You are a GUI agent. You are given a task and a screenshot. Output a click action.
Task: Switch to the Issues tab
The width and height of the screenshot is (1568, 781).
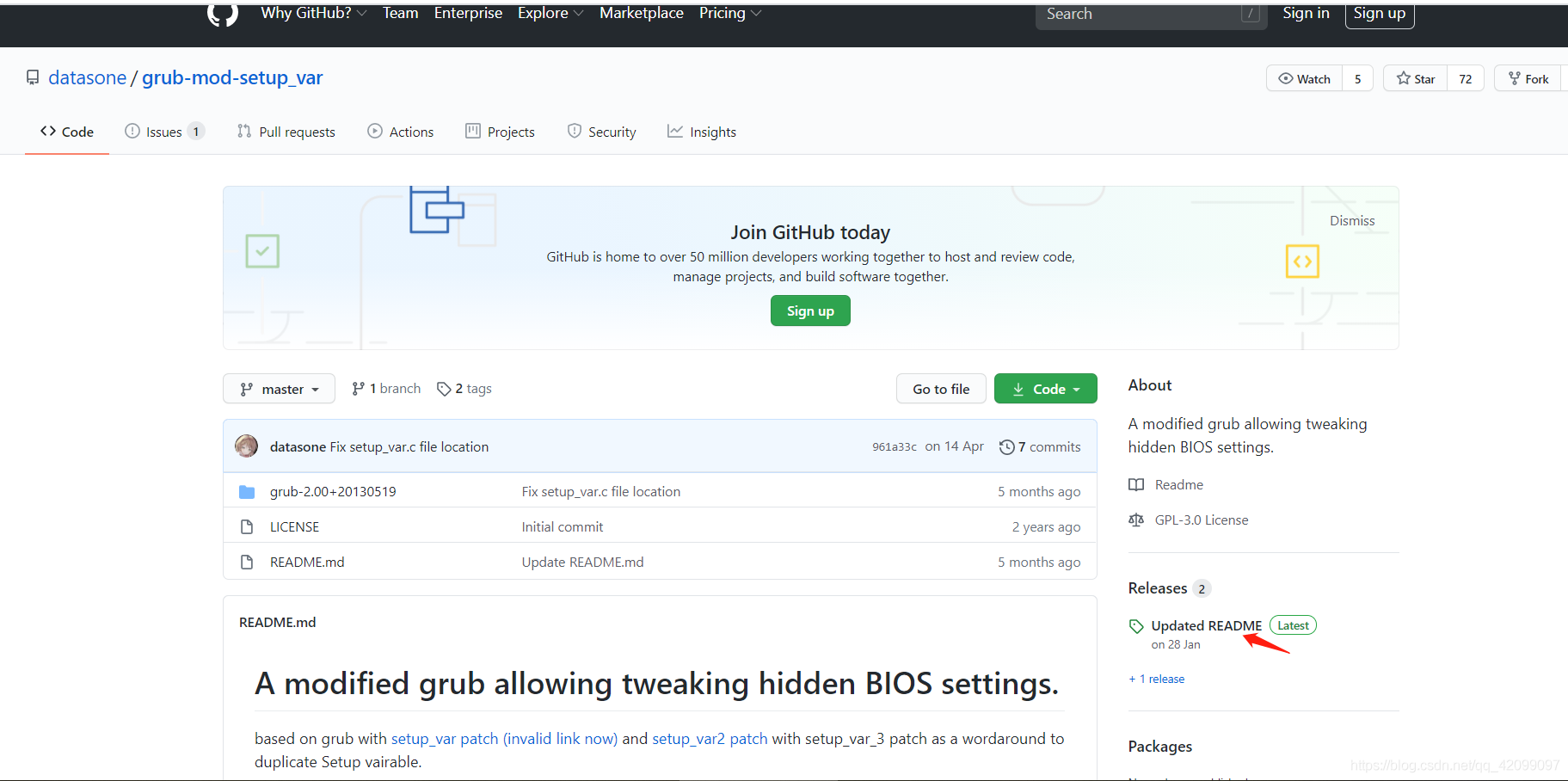[x=164, y=132]
